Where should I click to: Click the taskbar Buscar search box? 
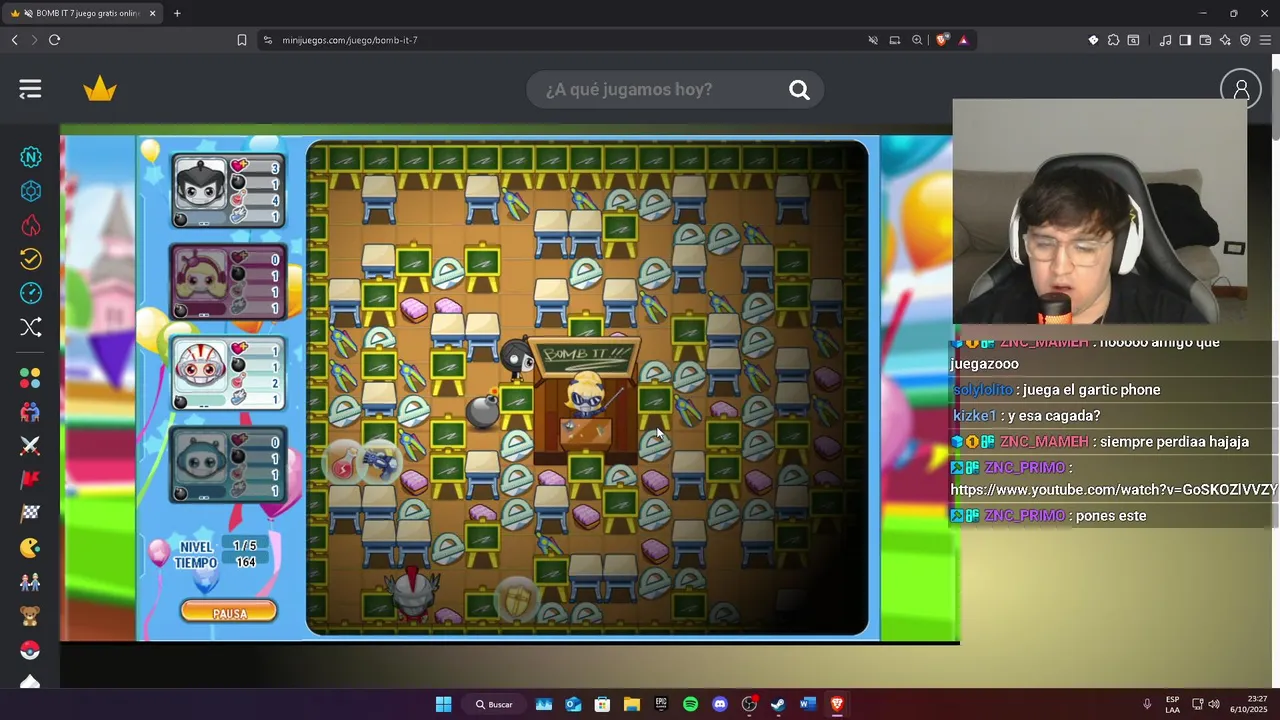point(495,704)
